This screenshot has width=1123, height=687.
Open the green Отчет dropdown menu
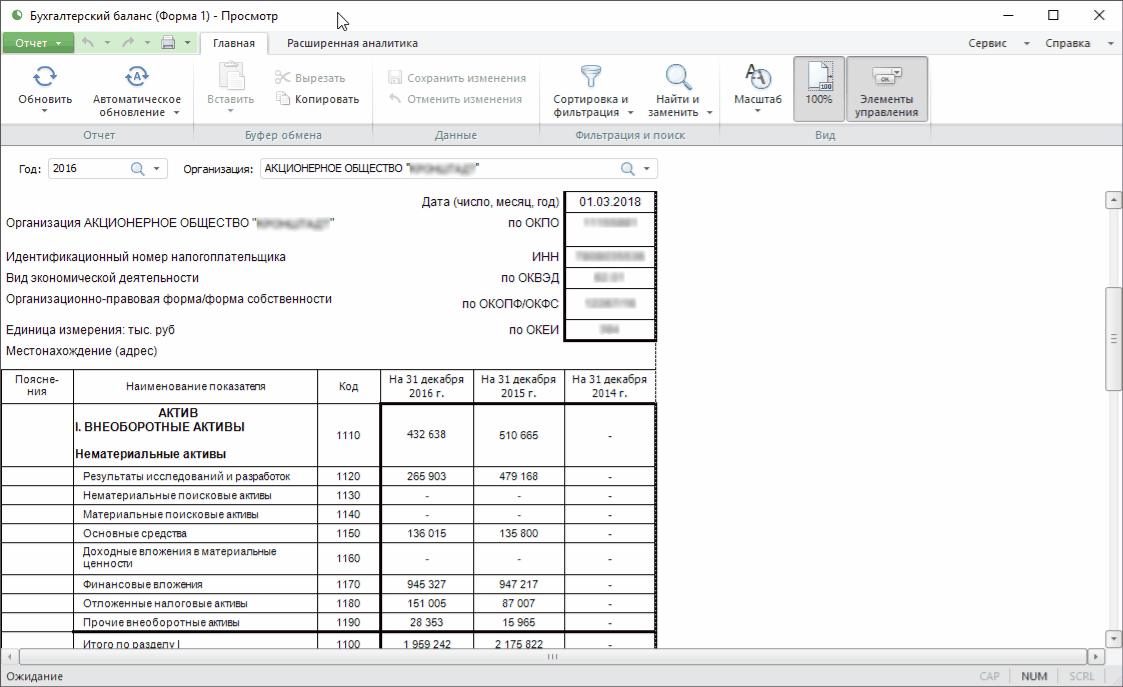[x=38, y=43]
